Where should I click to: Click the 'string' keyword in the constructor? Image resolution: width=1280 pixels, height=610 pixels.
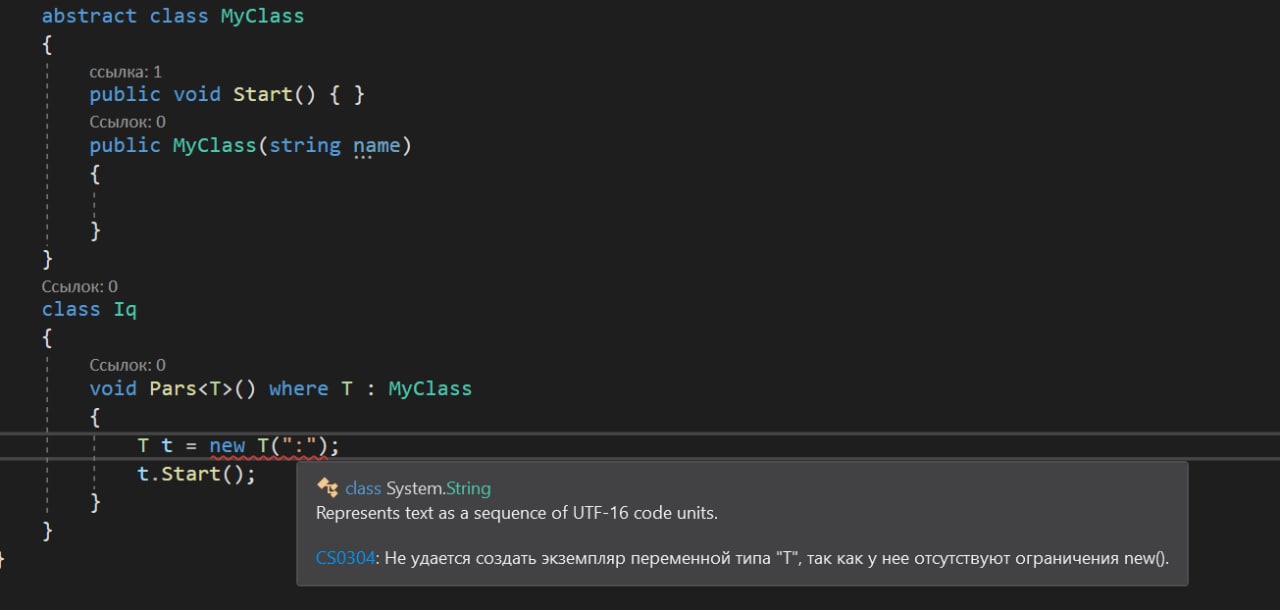tap(305, 146)
